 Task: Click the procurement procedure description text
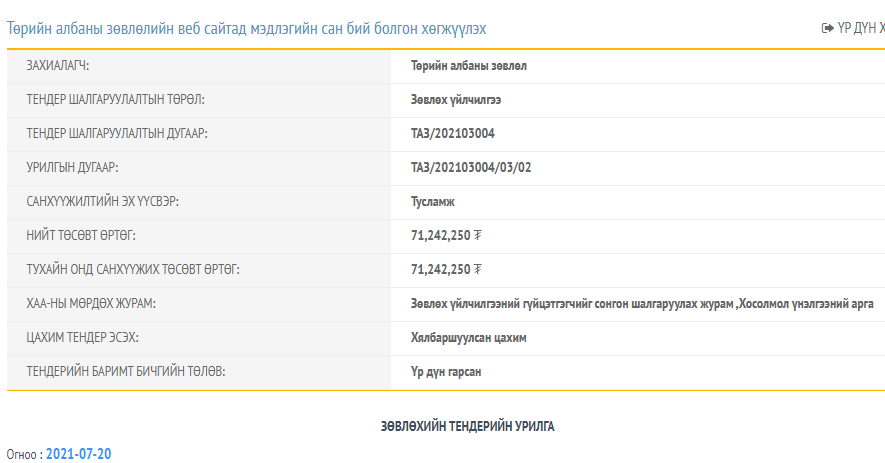pyautogui.click(x=642, y=304)
